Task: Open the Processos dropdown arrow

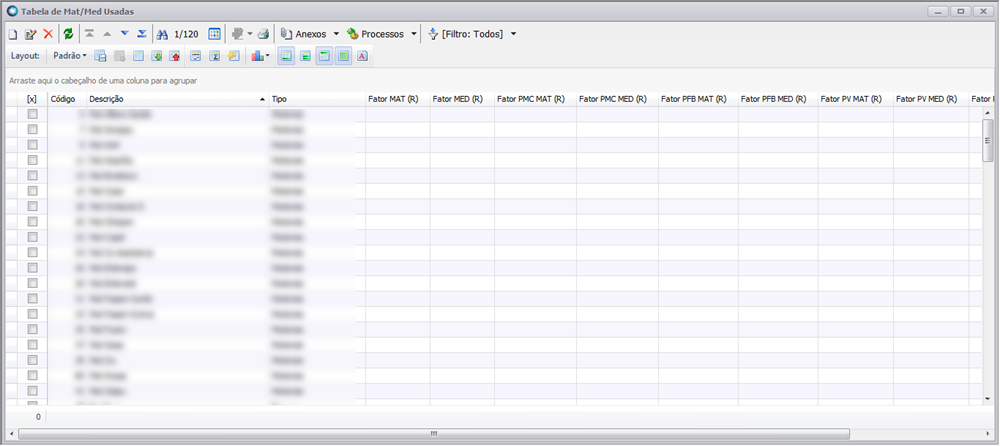Action: click(x=414, y=34)
